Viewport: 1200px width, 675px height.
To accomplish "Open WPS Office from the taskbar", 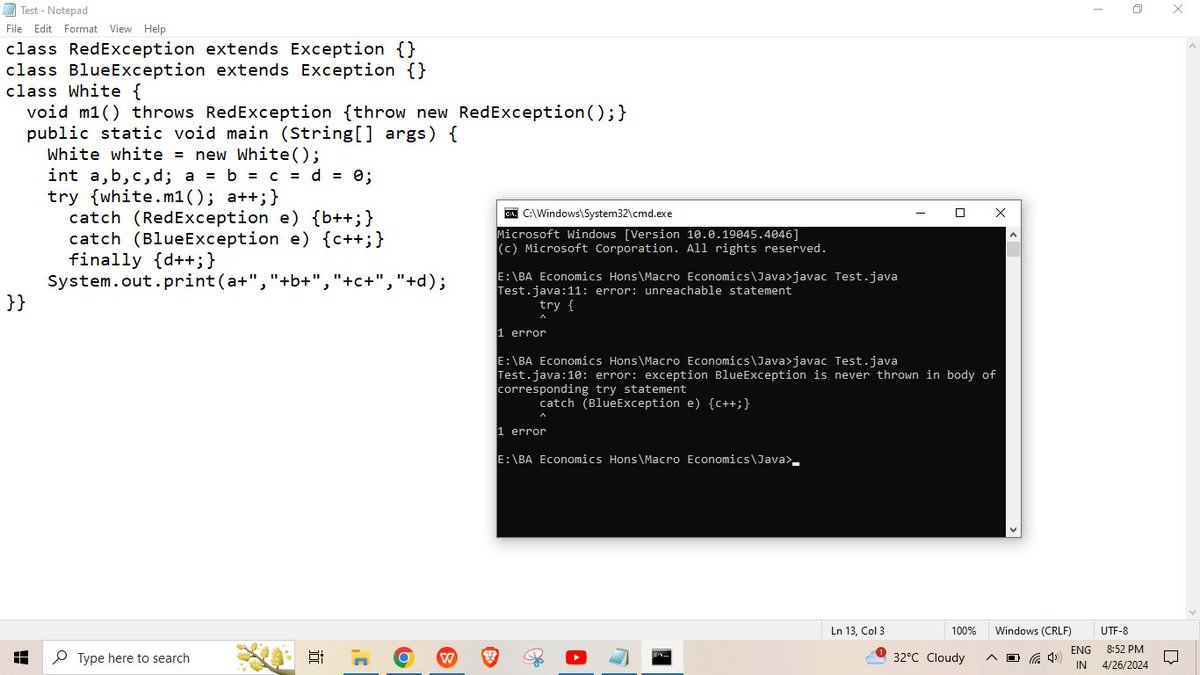I will click(448, 657).
